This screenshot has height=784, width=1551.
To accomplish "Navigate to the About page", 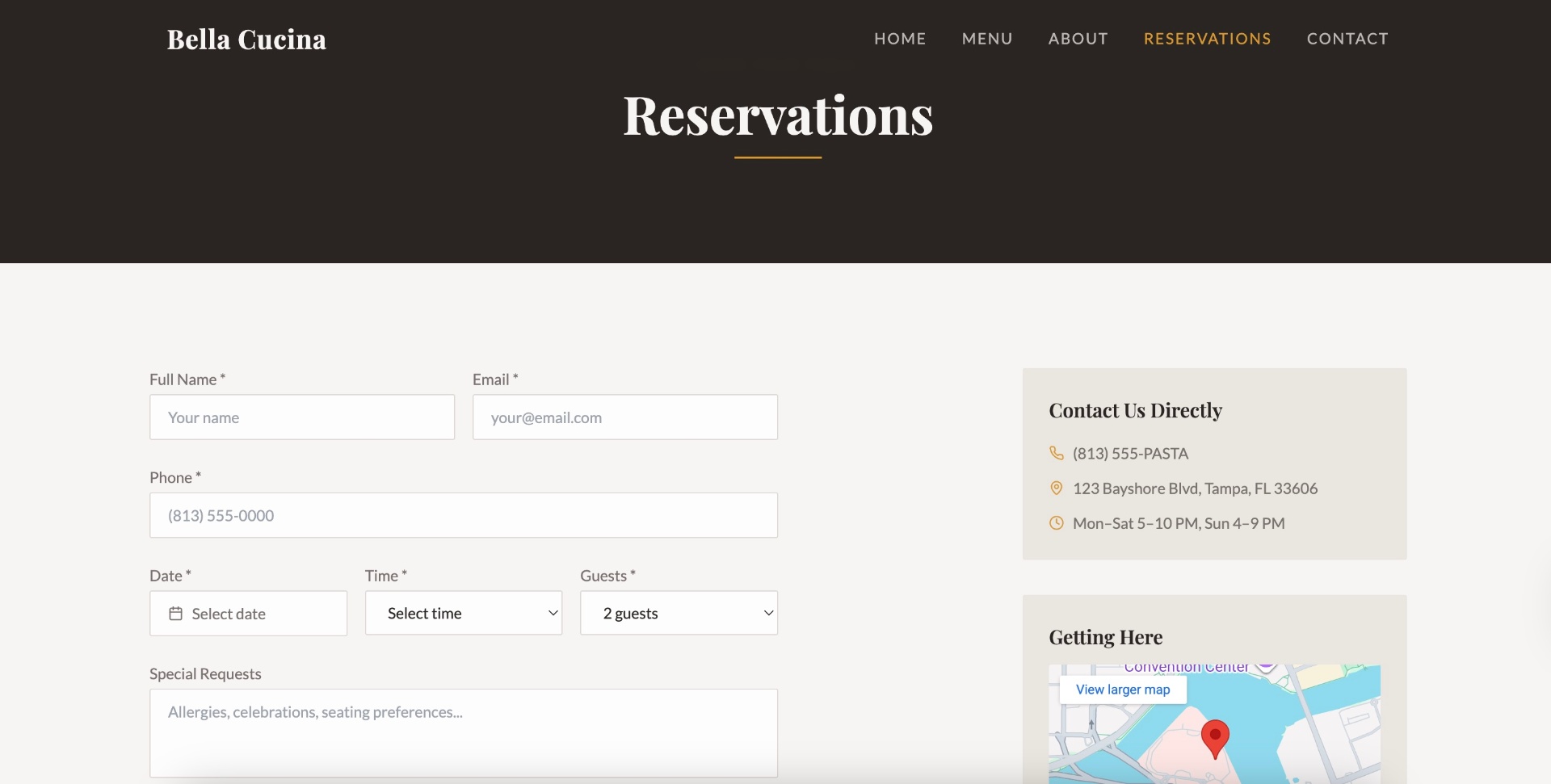I will (1078, 39).
